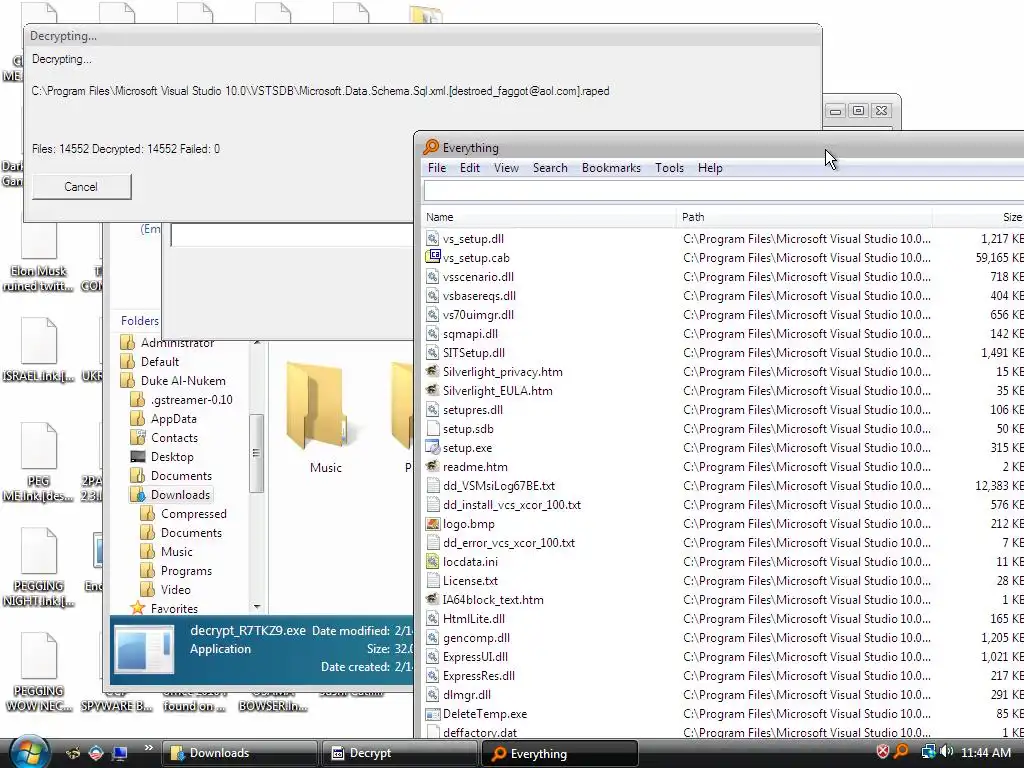
Task: Select the SITSetup.dll file icon
Action: point(432,353)
